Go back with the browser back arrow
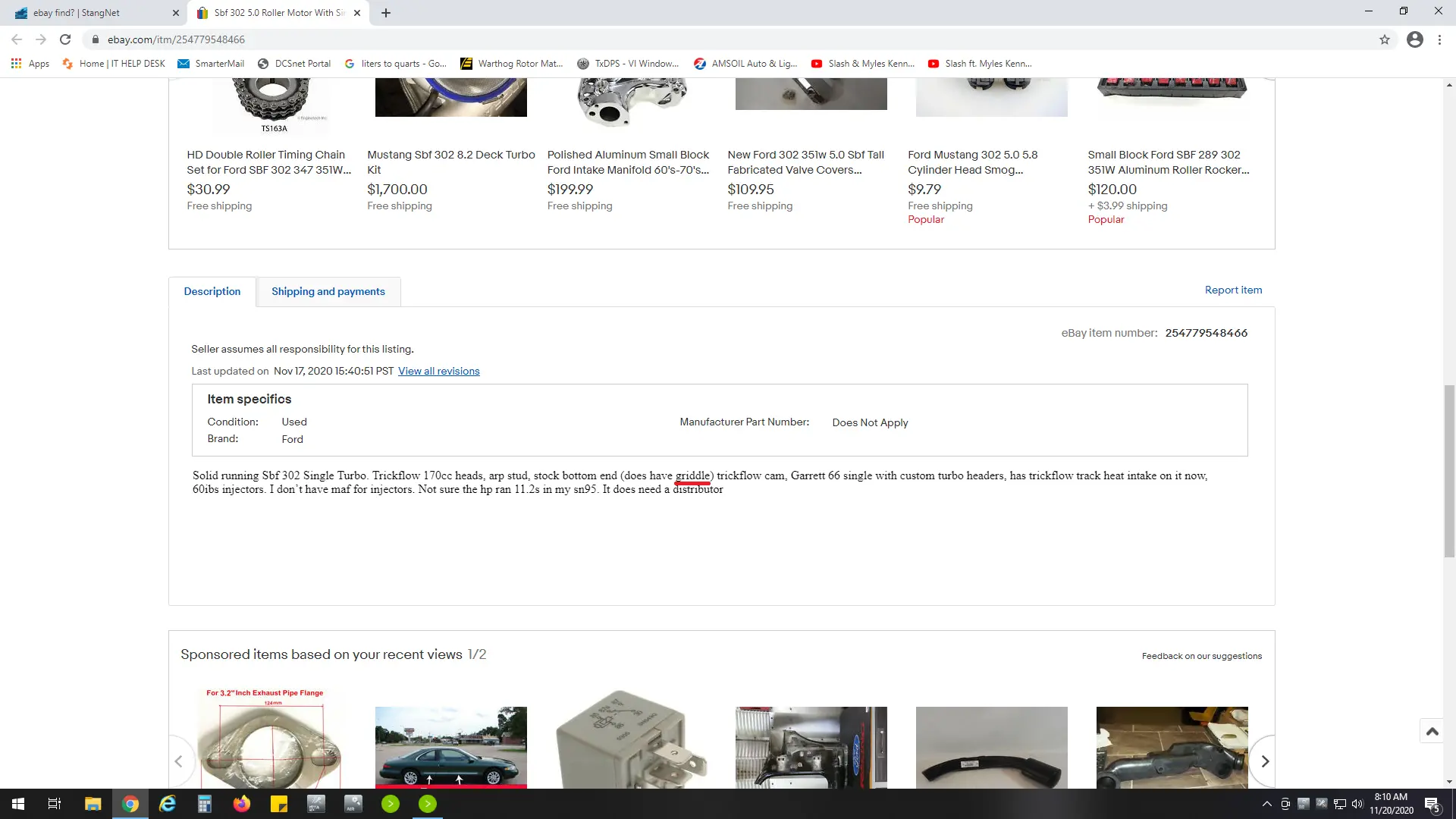The height and width of the screenshot is (819, 1456). tap(17, 39)
